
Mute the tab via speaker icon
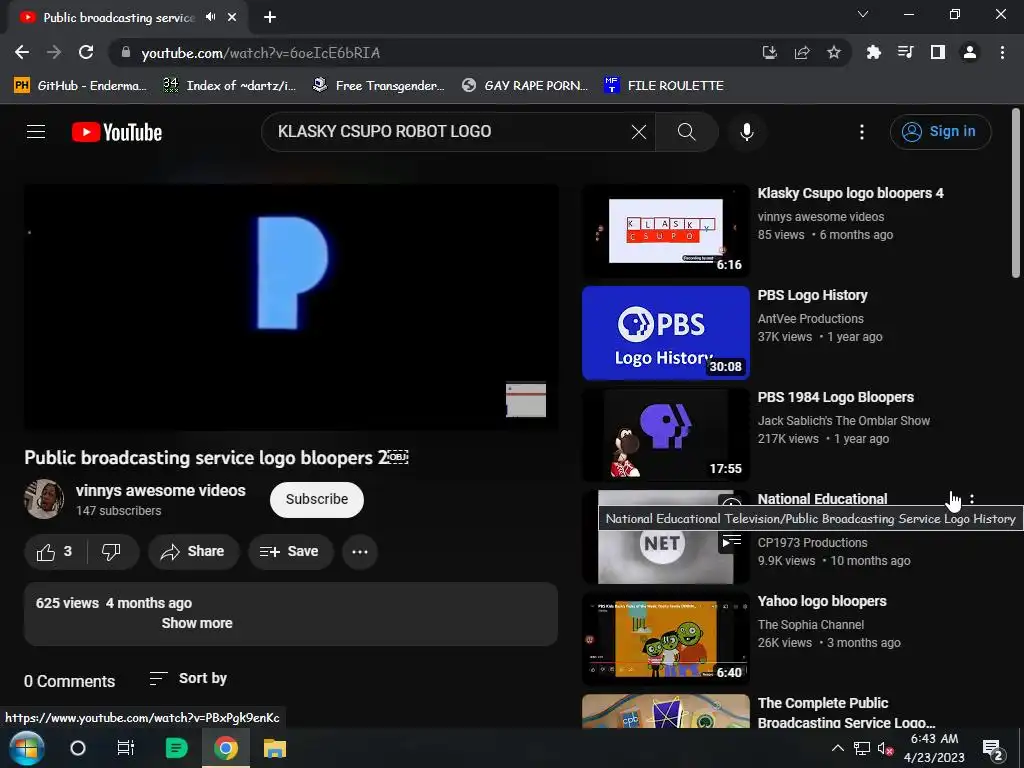click(x=210, y=17)
